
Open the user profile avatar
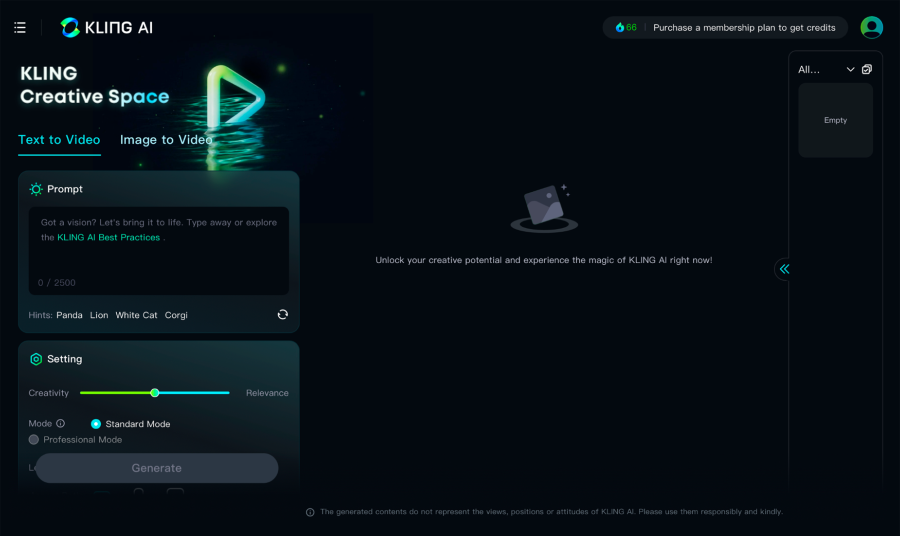(871, 28)
